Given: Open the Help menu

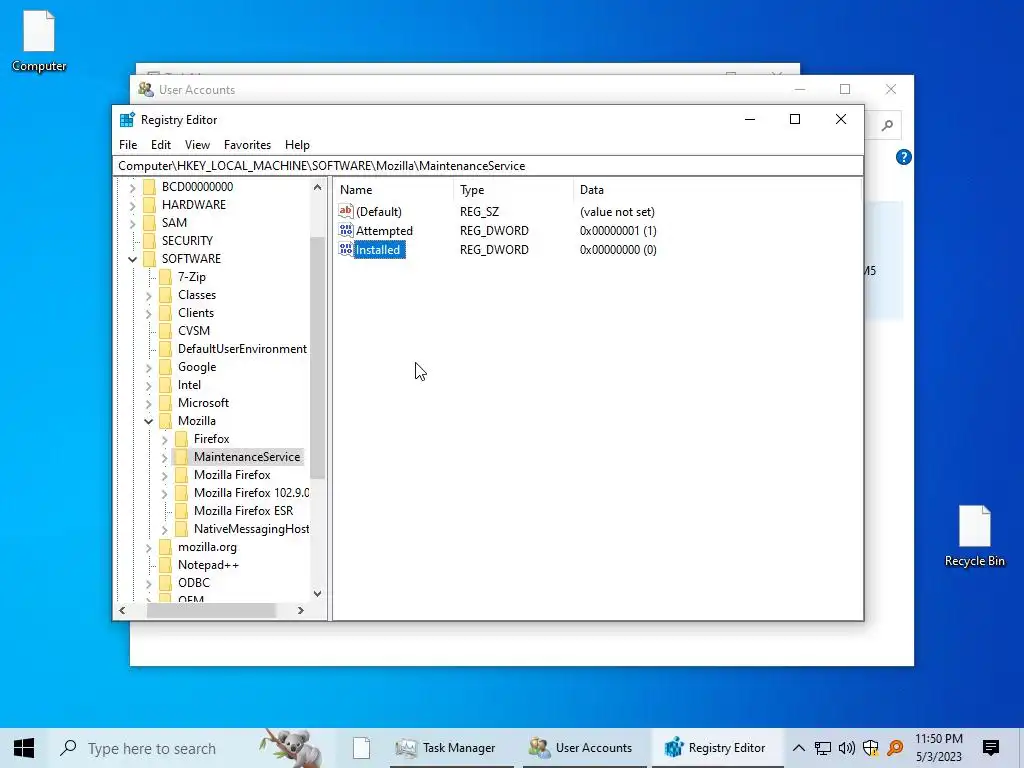Looking at the screenshot, I should (x=297, y=145).
